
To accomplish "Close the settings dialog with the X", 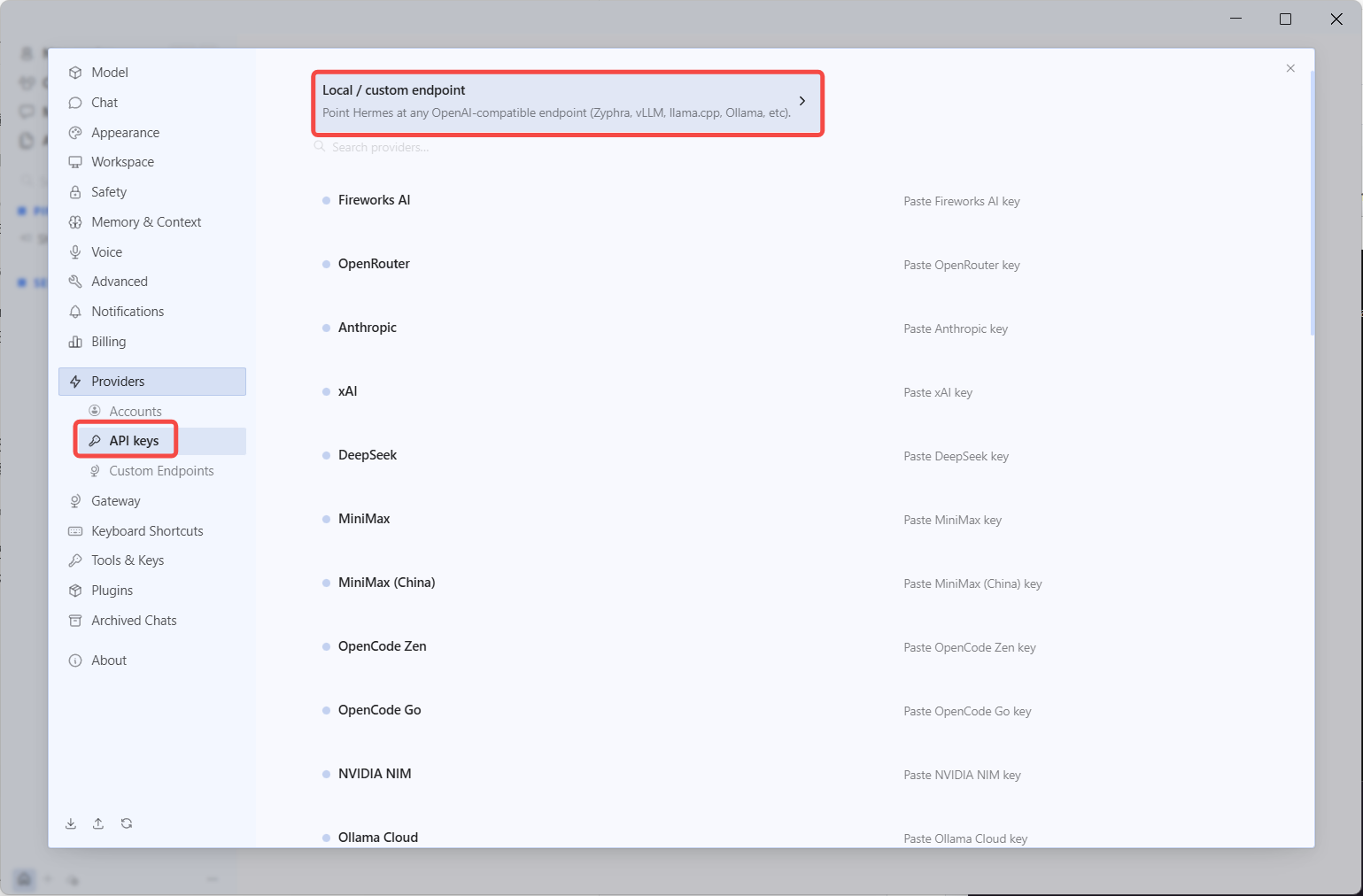I will click(1290, 68).
